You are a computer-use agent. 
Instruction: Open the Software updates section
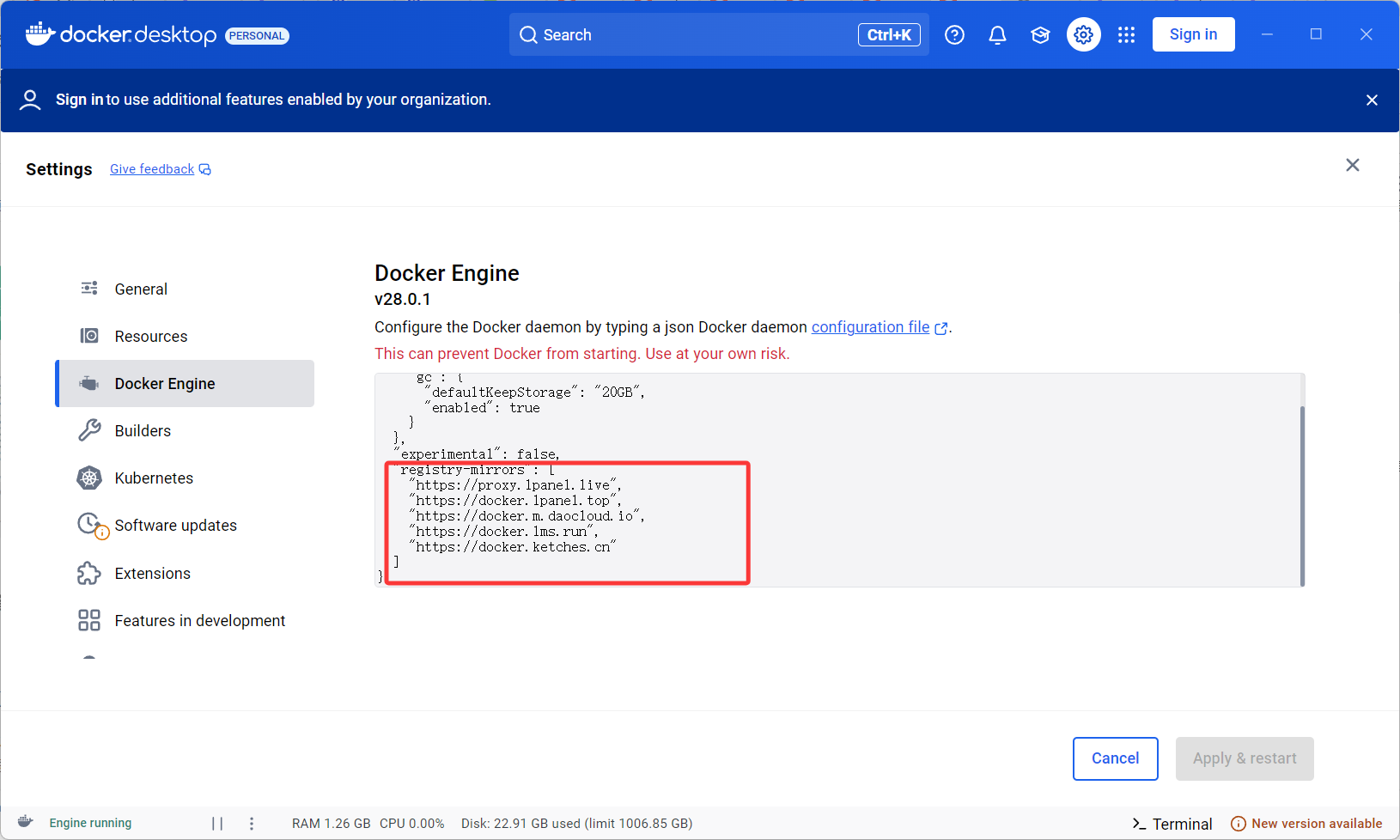[186, 525]
